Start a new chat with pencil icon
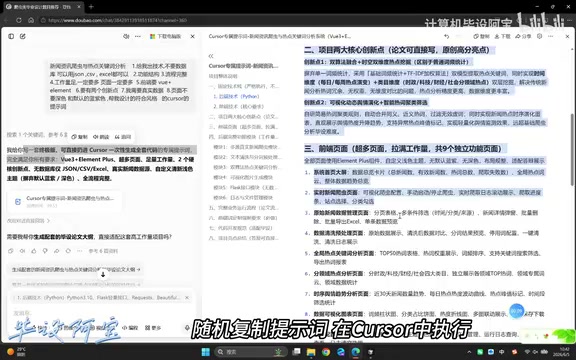Image resolution: width=576 pixels, height=360 pixels. click(x=23, y=36)
